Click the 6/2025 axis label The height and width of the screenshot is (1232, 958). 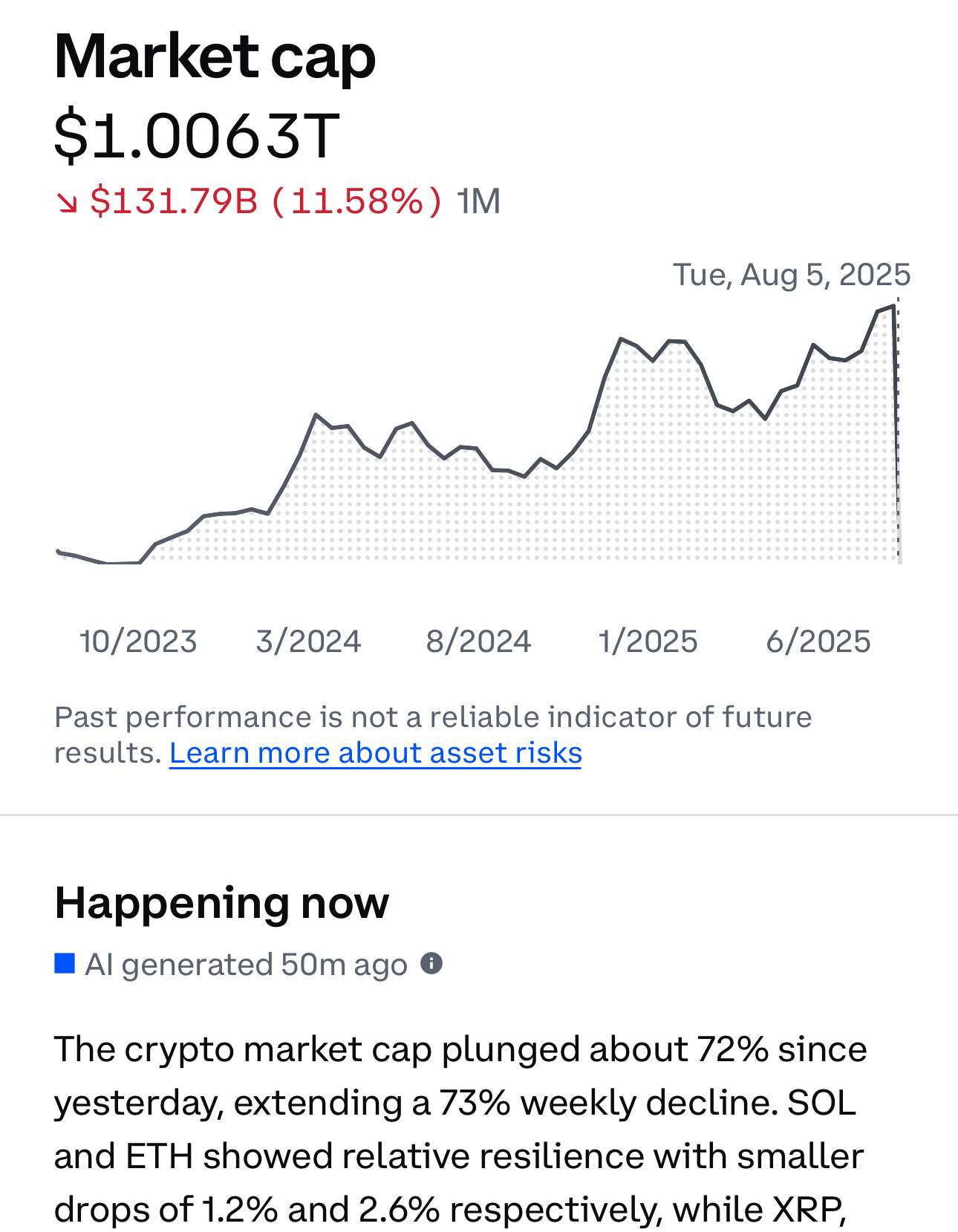click(818, 642)
